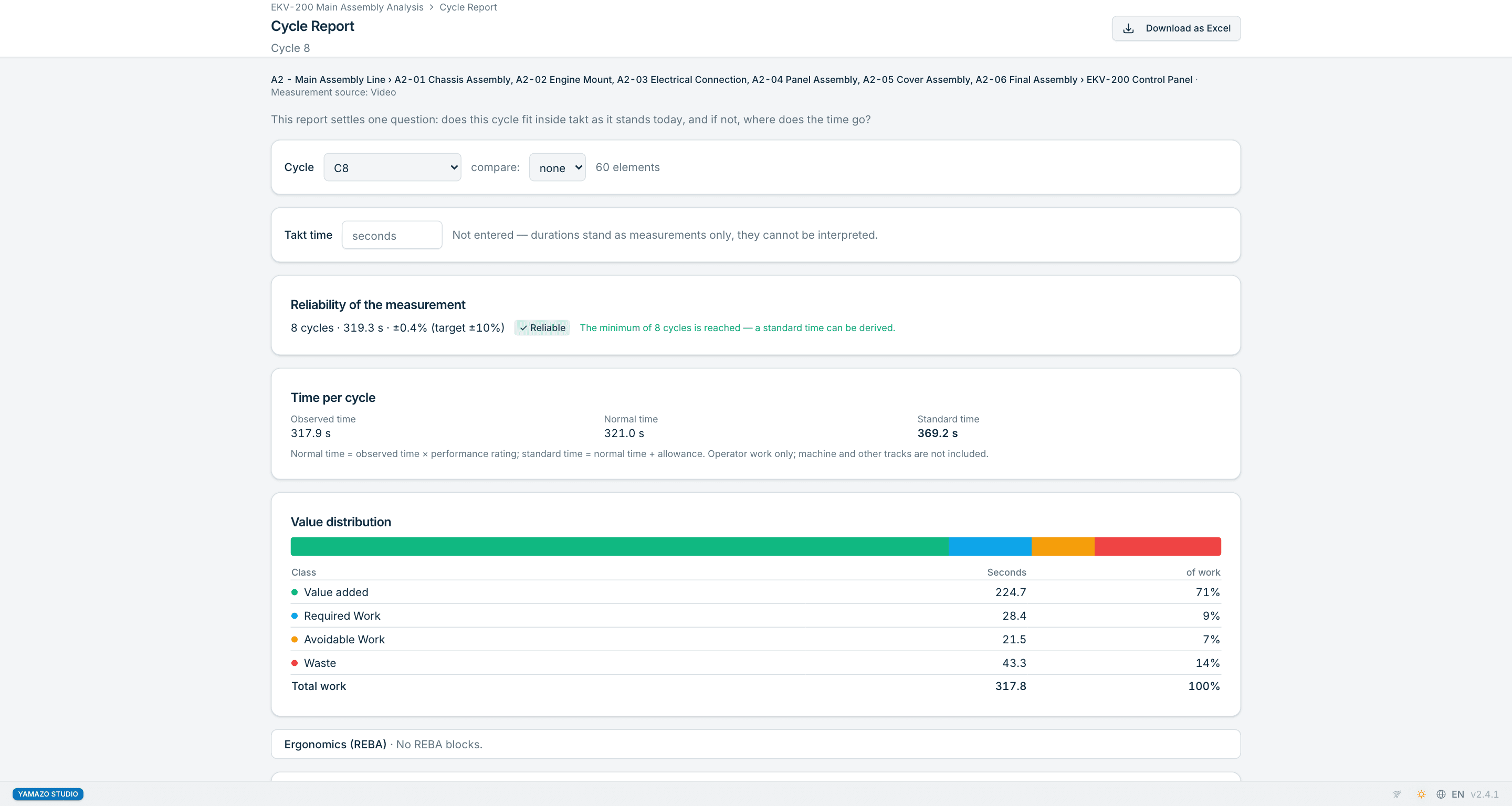Click the Total work row label
The image size is (1512, 806).
pos(319,686)
